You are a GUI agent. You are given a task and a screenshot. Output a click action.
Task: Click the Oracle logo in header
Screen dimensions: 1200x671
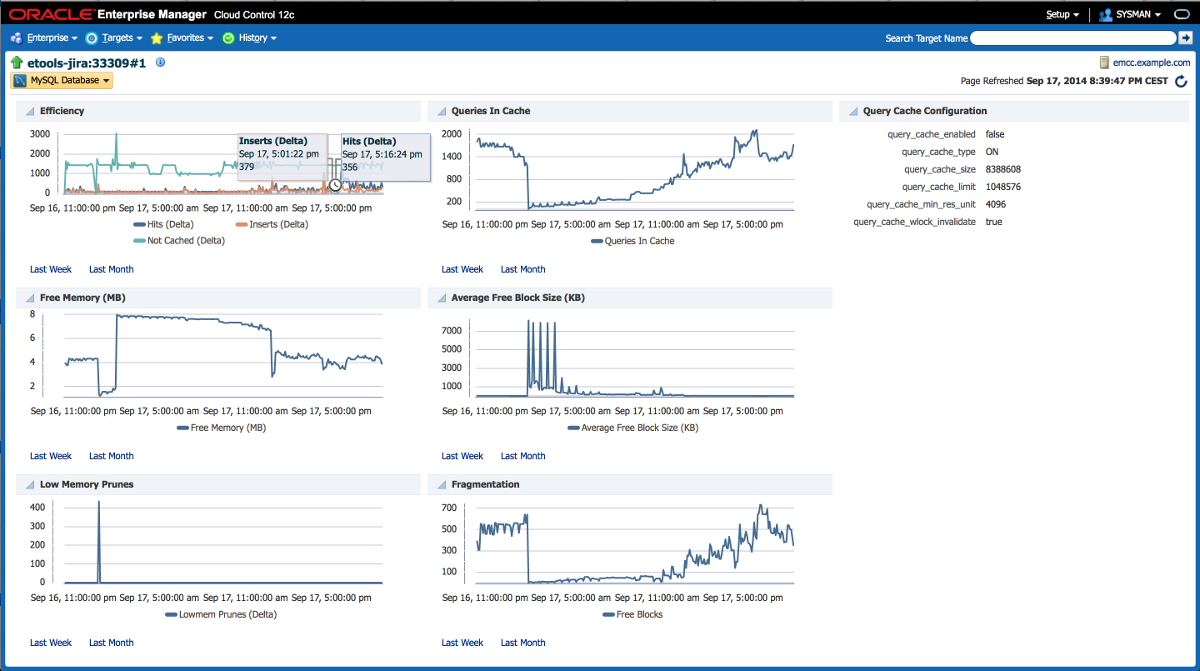coord(51,15)
